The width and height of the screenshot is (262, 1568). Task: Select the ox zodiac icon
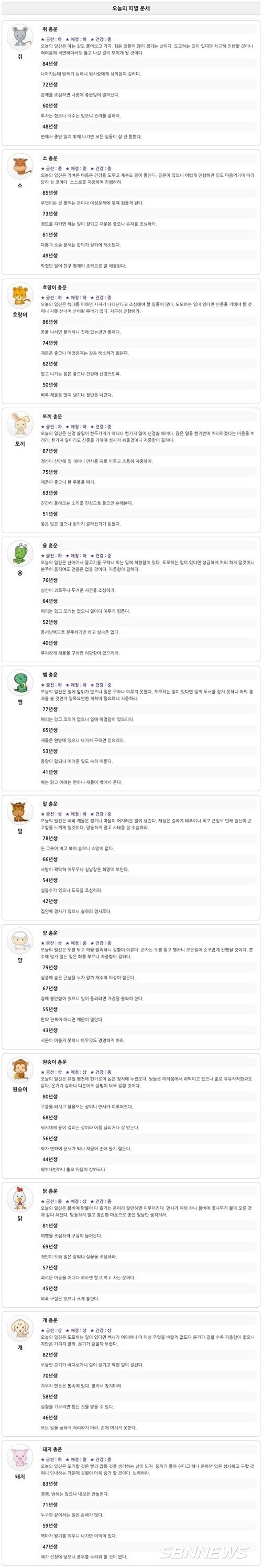[x=19, y=167]
